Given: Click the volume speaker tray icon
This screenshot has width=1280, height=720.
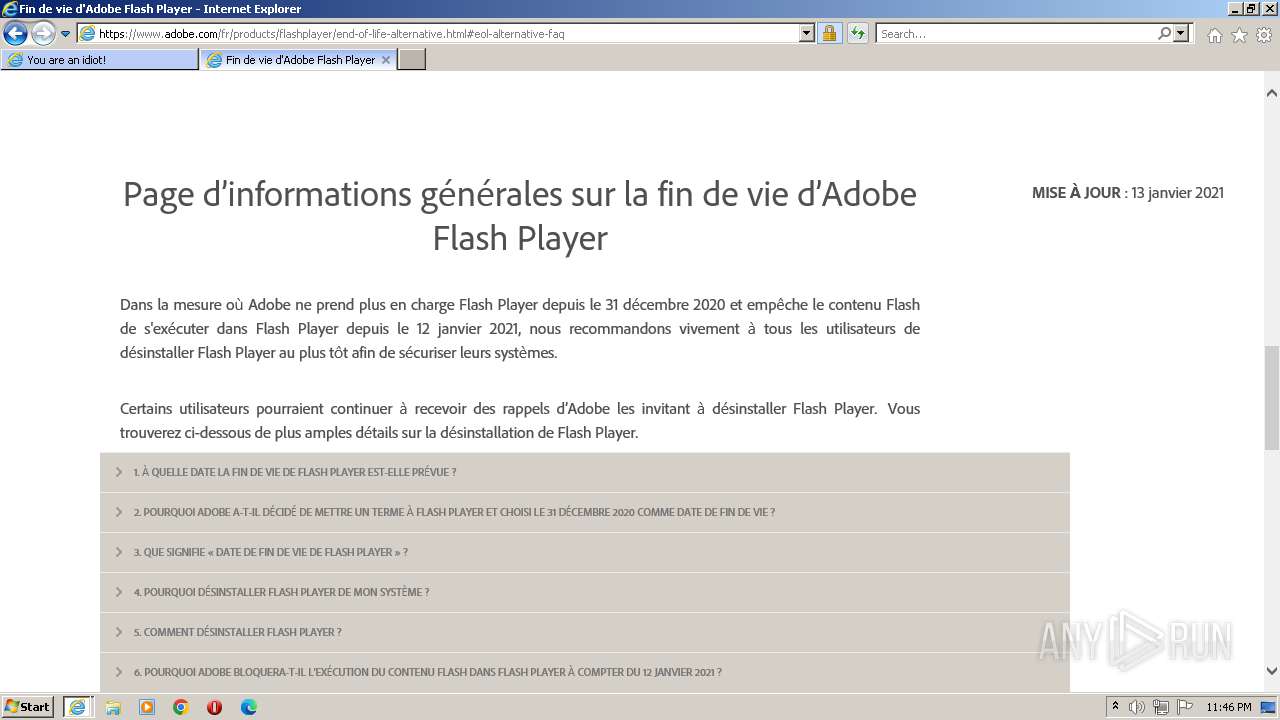Looking at the screenshot, I should point(1137,707).
